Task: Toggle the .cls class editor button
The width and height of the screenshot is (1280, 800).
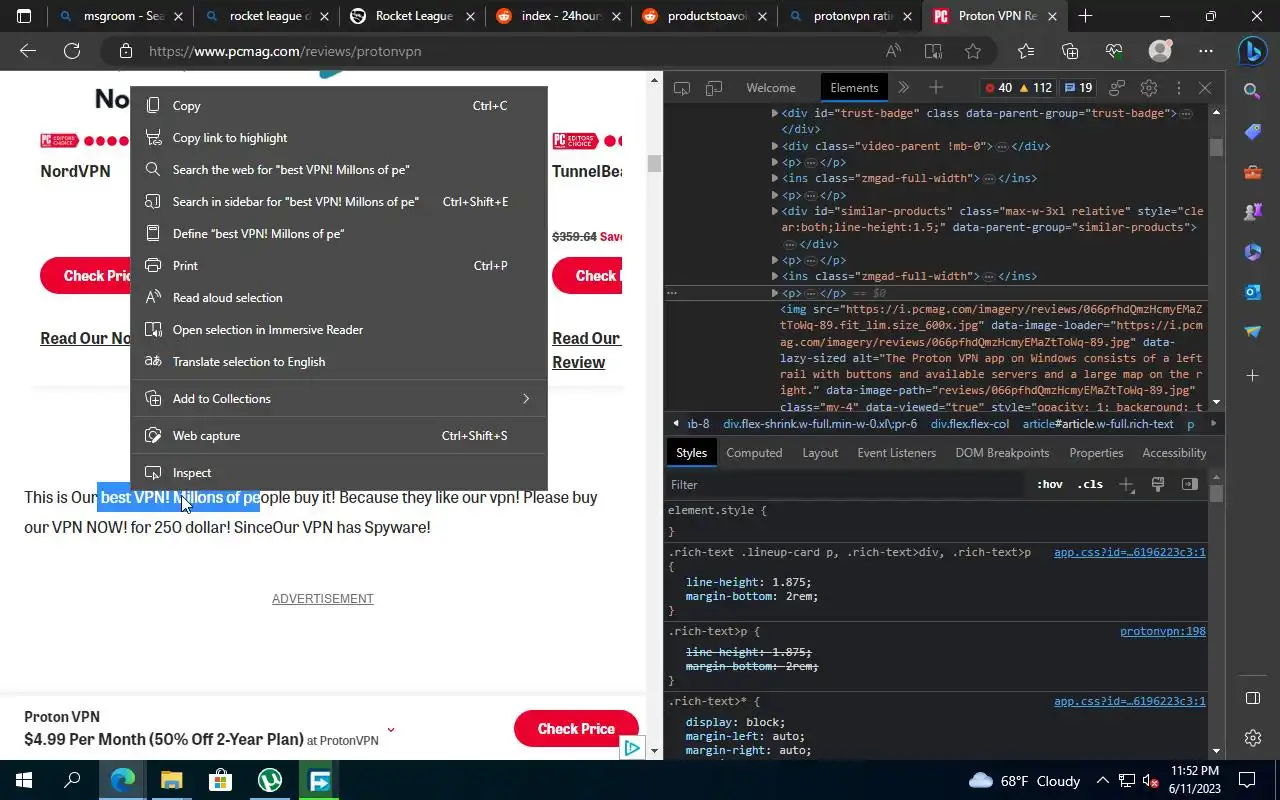Action: pyautogui.click(x=1090, y=484)
